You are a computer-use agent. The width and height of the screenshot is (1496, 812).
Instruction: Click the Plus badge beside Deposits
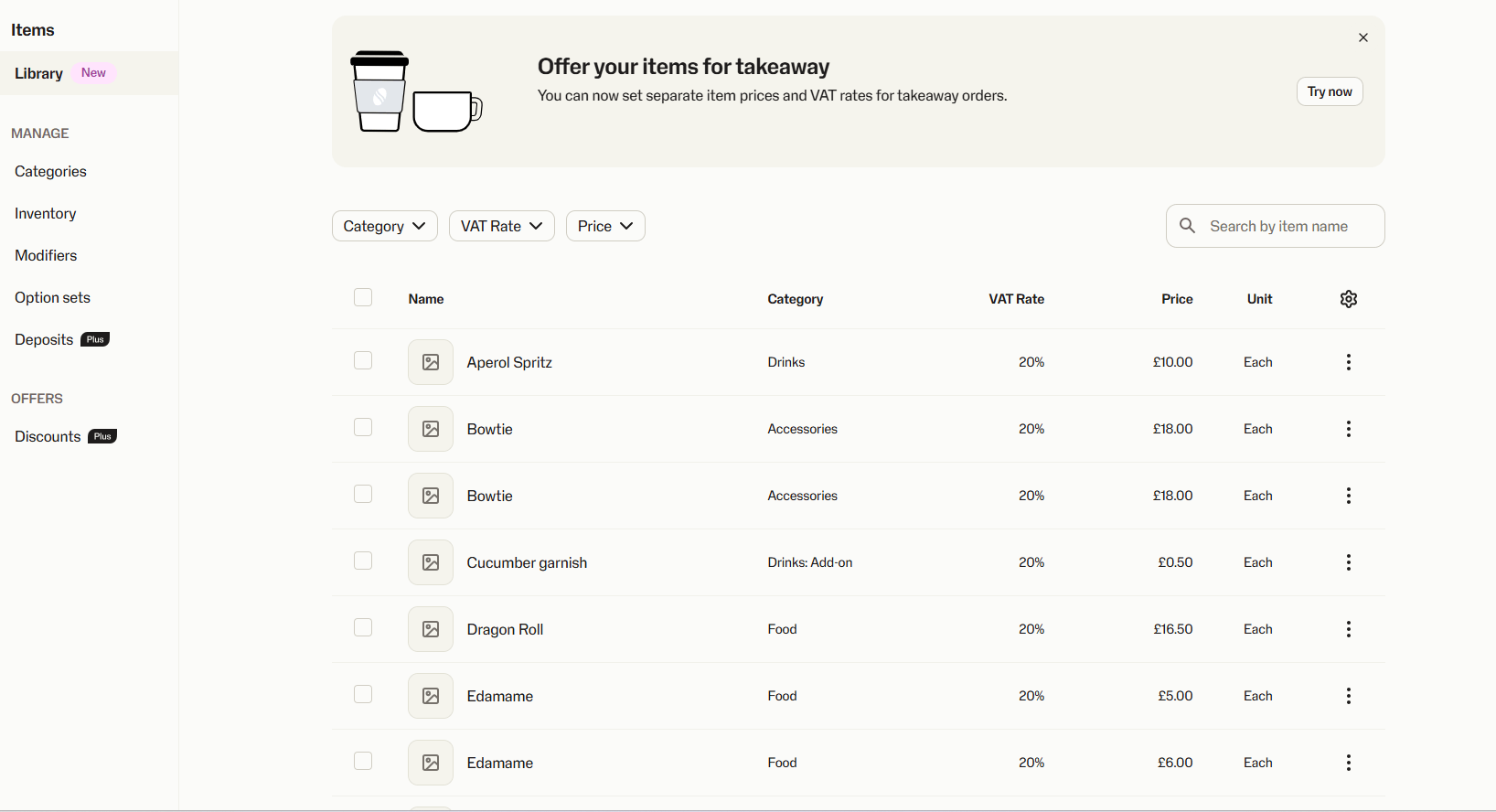(95, 339)
